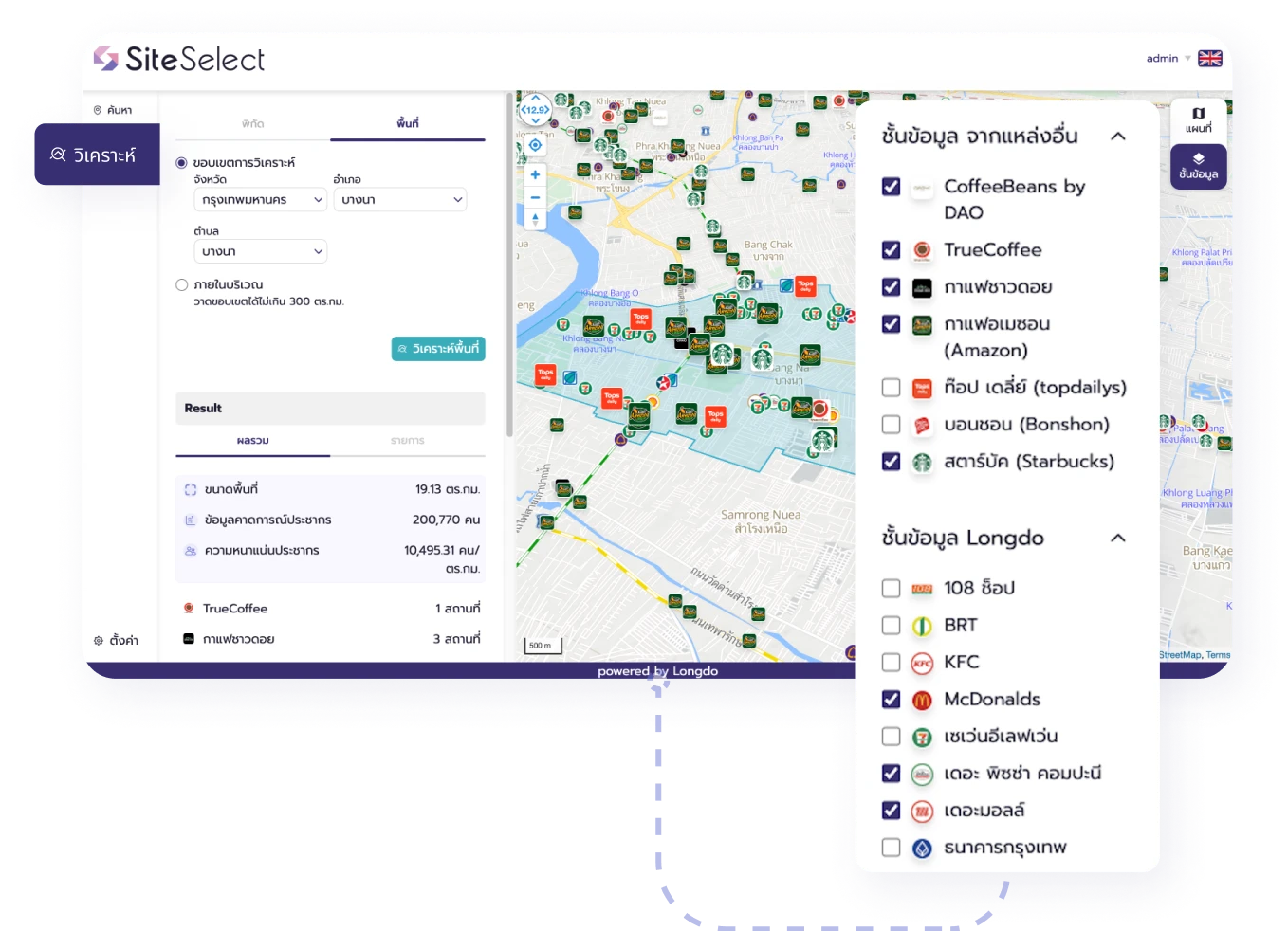Click กาแฟชาวดอย result row
Viewport: 1288px width, 931px height.
[x=331, y=639]
